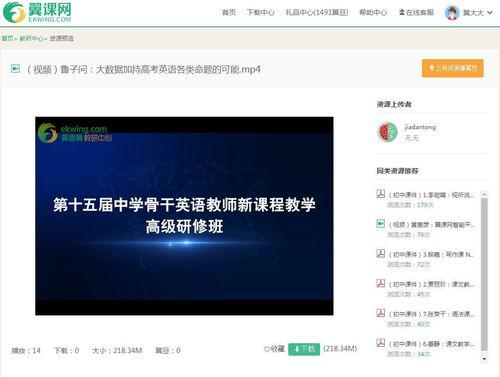500x377 pixels.
Task: Open recommended resource with 72次 views
Action: pos(431,255)
